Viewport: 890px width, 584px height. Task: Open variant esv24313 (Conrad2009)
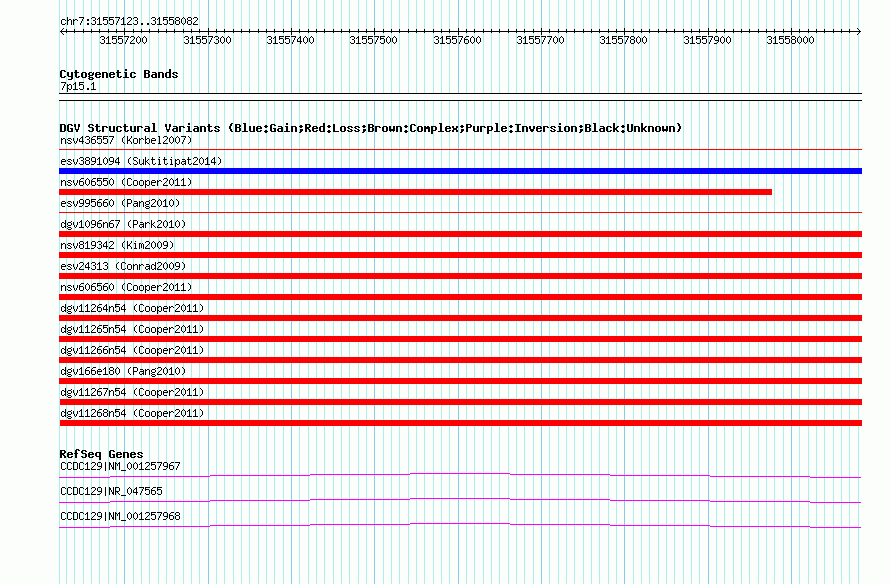[123, 266]
